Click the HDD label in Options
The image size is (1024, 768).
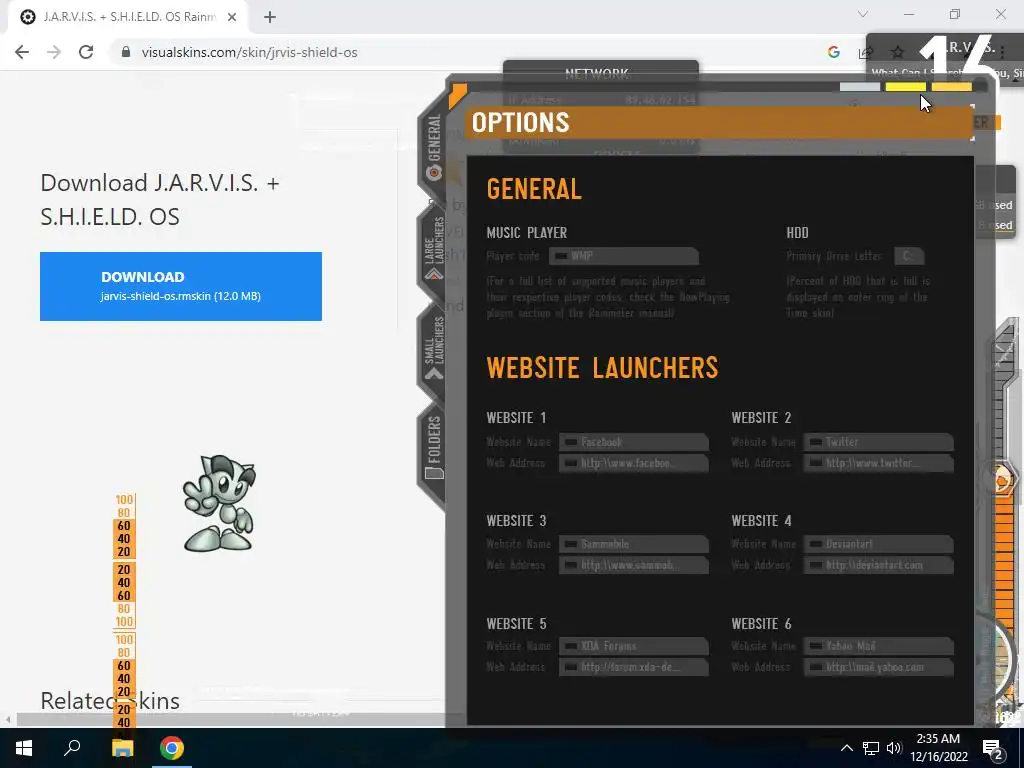tap(797, 232)
